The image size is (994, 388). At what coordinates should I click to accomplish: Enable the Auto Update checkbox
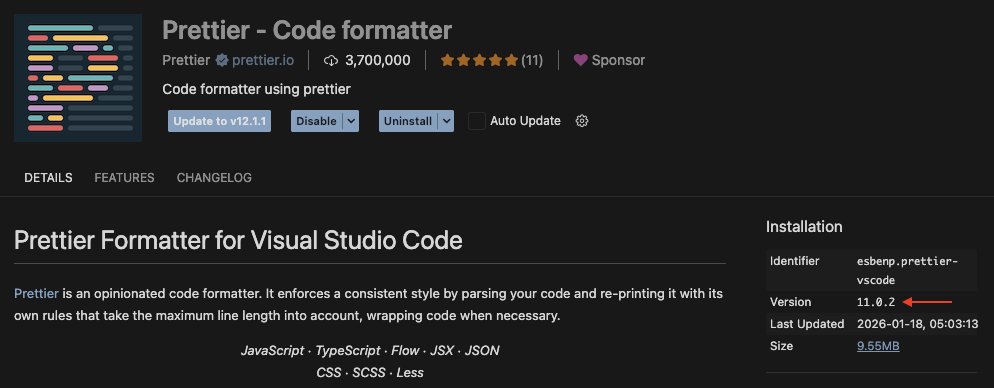tap(477, 121)
